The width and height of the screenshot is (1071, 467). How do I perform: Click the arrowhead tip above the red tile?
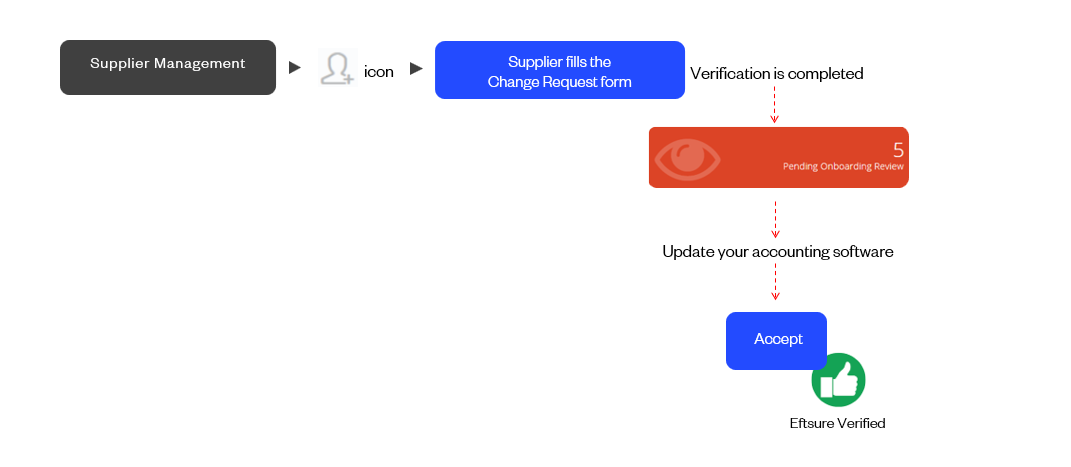(x=775, y=120)
